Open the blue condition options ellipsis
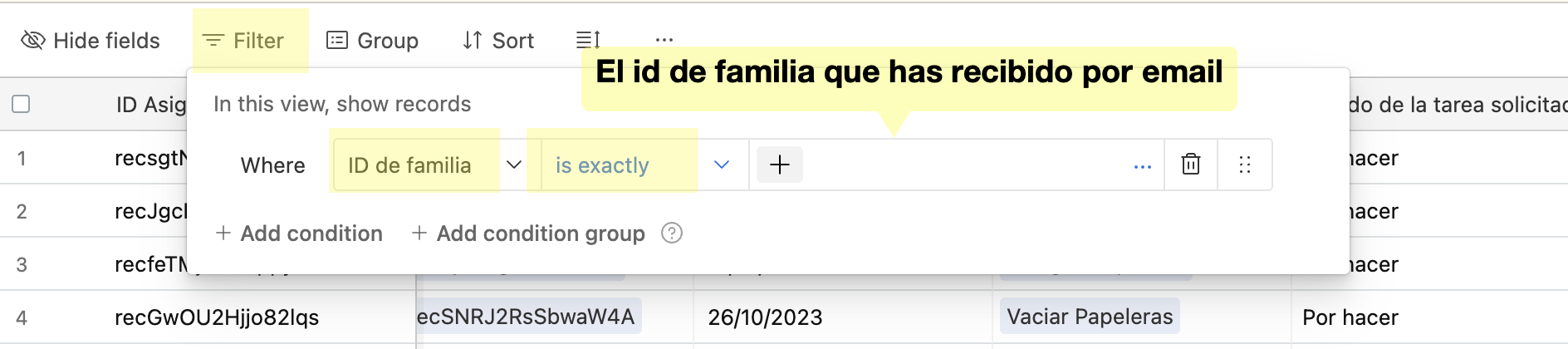Image resolution: width=1568 pixels, height=349 pixels. pos(1142,166)
